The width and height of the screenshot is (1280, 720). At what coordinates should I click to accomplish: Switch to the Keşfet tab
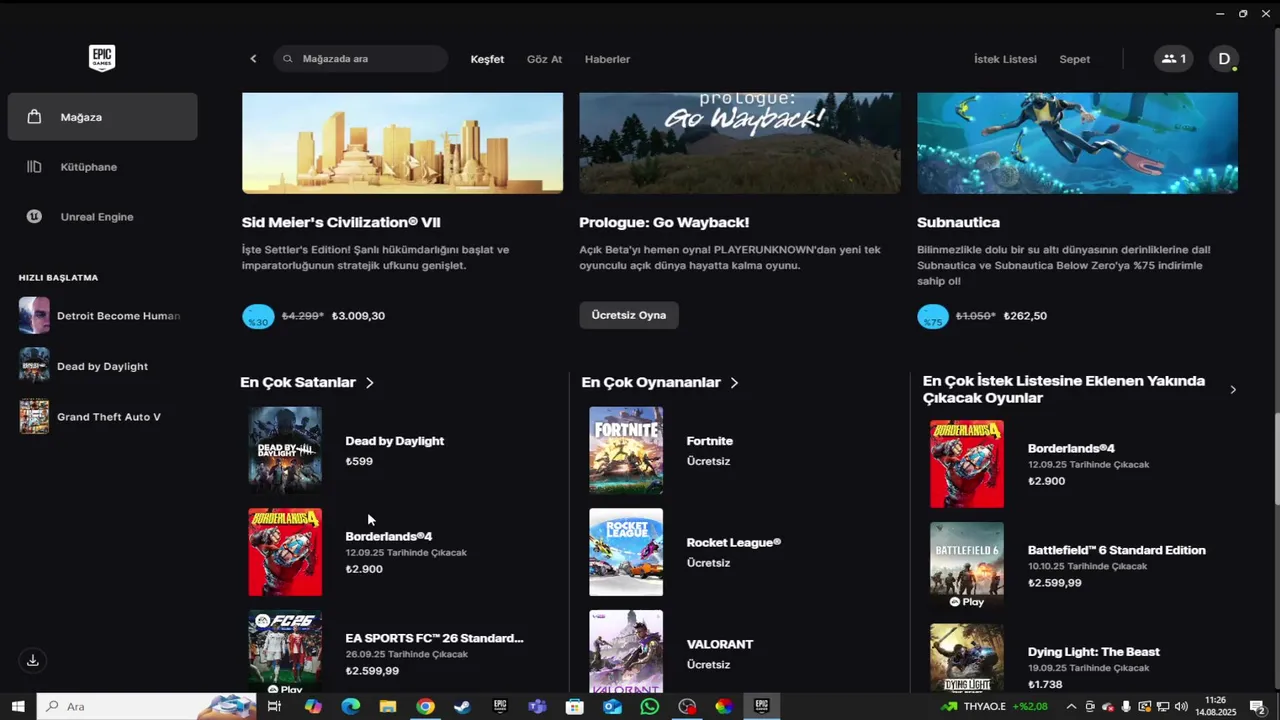487,59
